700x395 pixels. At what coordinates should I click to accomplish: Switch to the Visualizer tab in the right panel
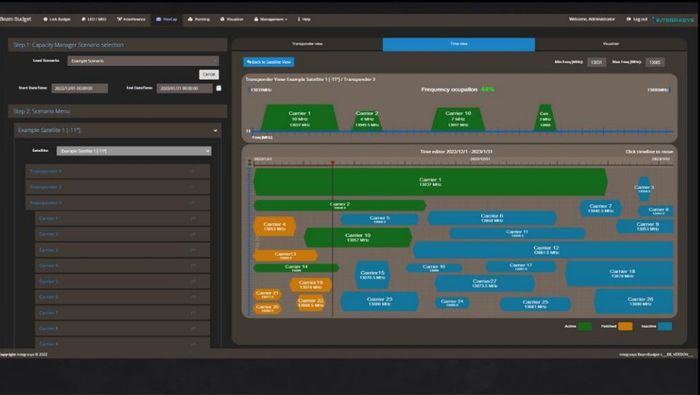click(x=611, y=44)
